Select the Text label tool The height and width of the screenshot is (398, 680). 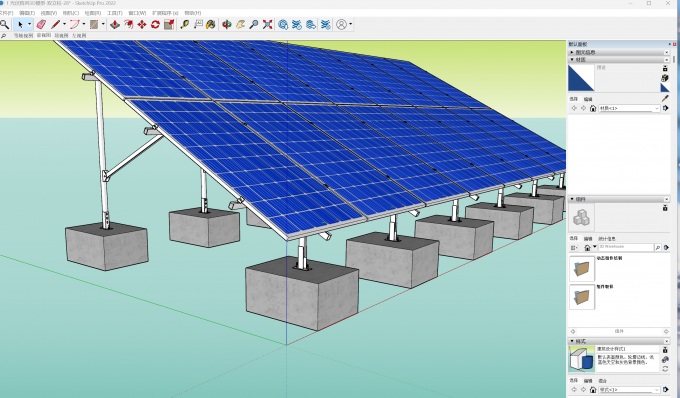pos(198,25)
